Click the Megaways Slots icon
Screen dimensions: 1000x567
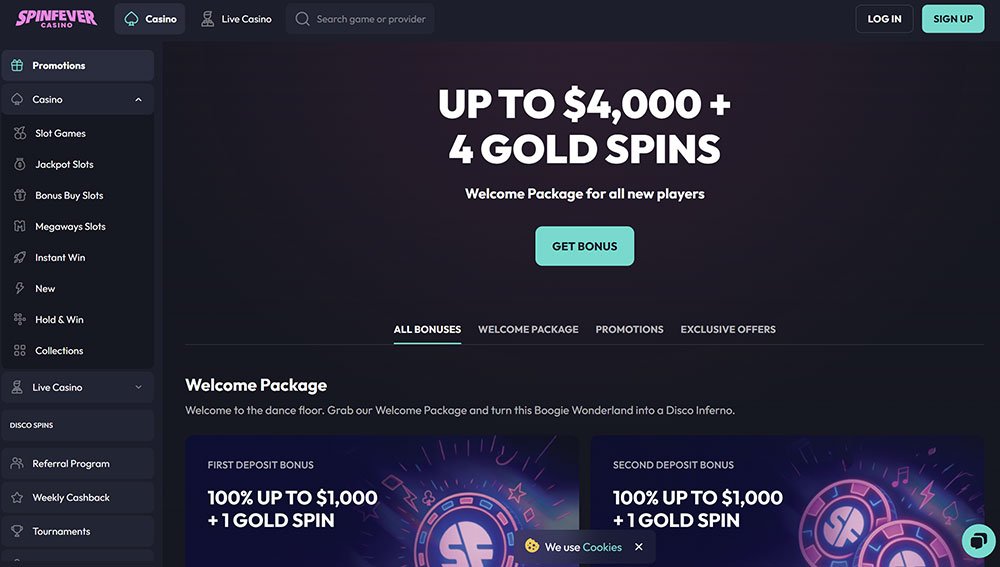tap(20, 226)
